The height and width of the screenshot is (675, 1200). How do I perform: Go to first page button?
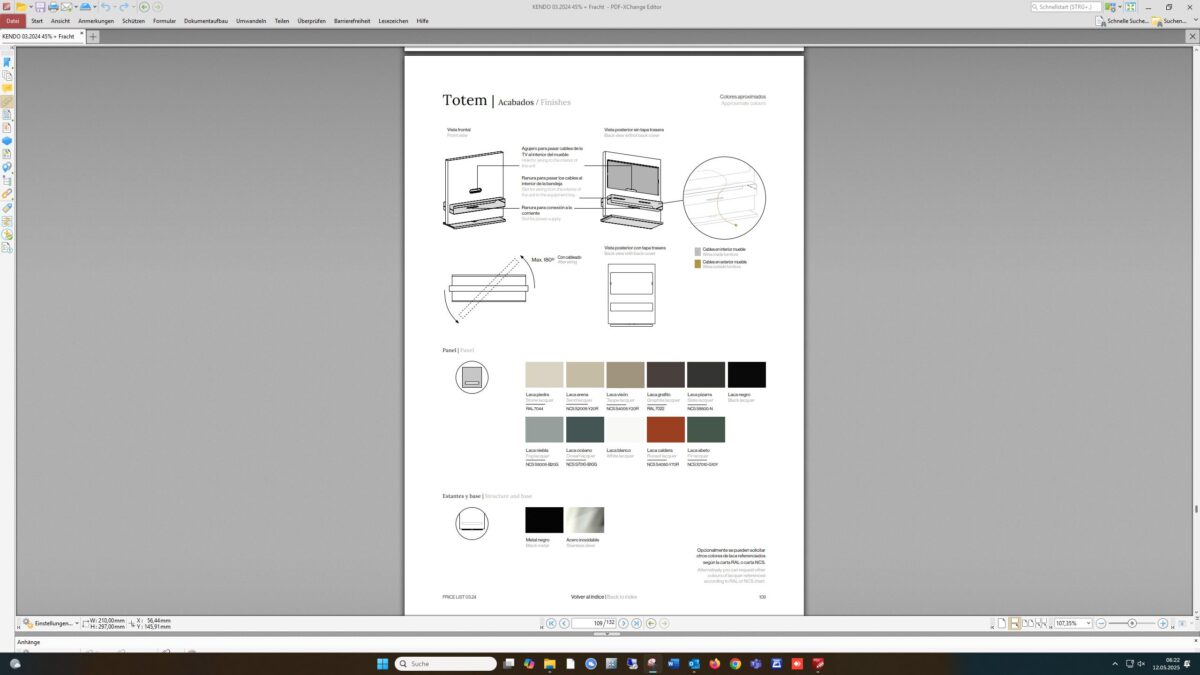pyautogui.click(x=551, y=623)
